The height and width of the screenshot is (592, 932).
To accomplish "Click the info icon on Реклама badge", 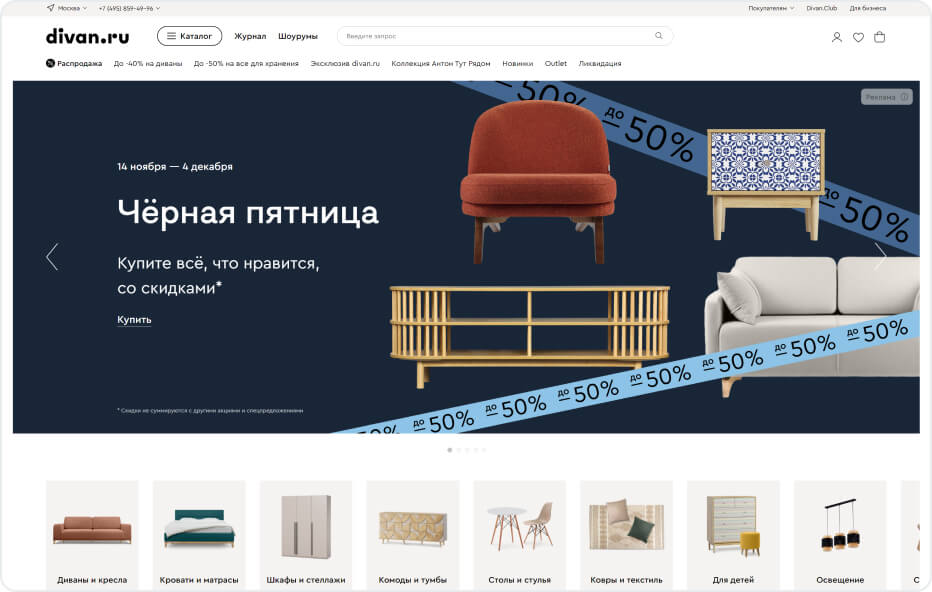I will click(x=904, y=97).
